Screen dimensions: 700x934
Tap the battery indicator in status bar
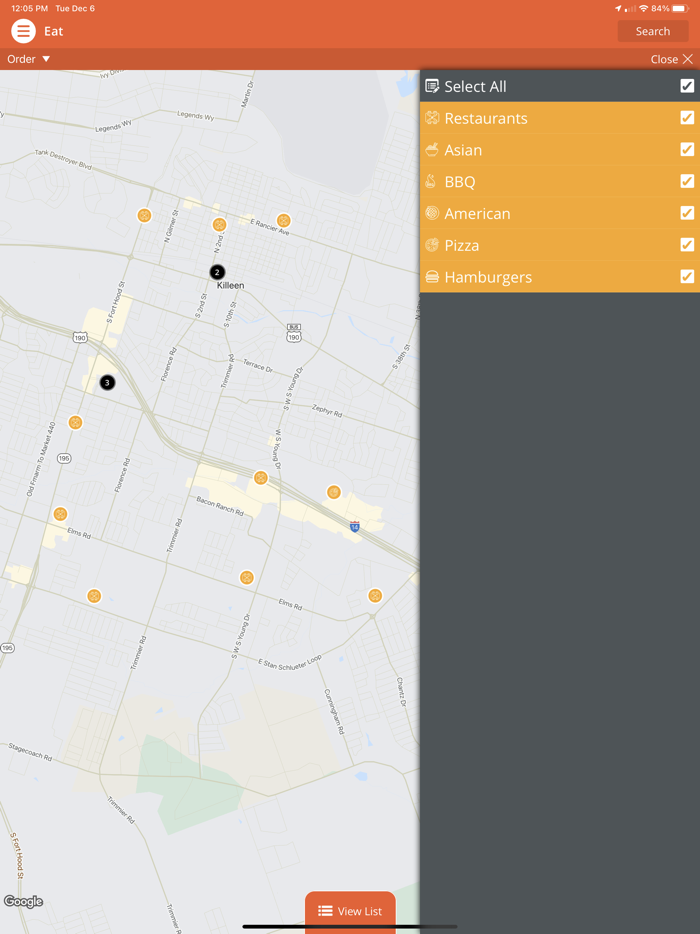coord(680,8)
